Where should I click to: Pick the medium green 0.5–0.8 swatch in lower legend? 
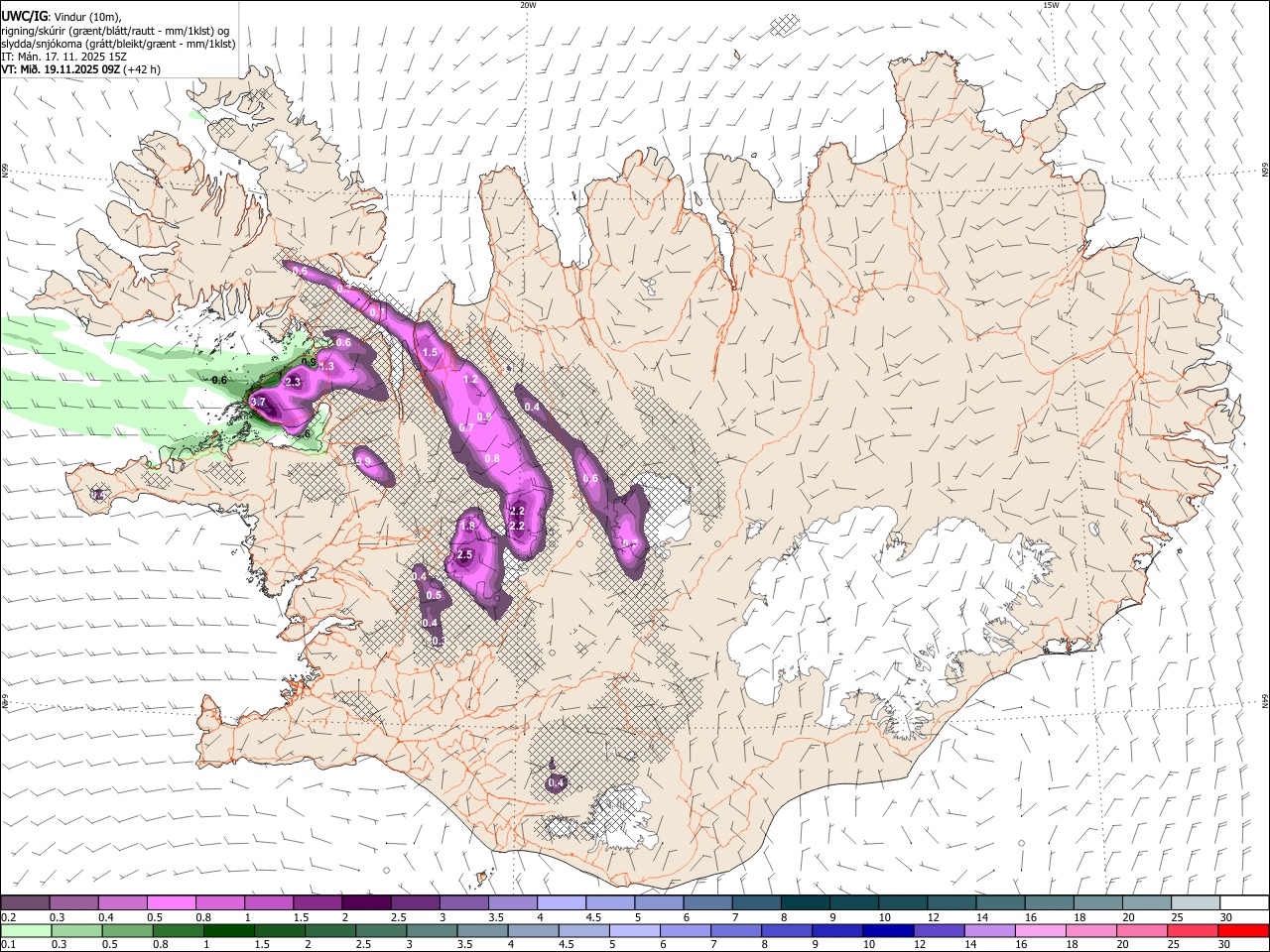tap(128, 930)
